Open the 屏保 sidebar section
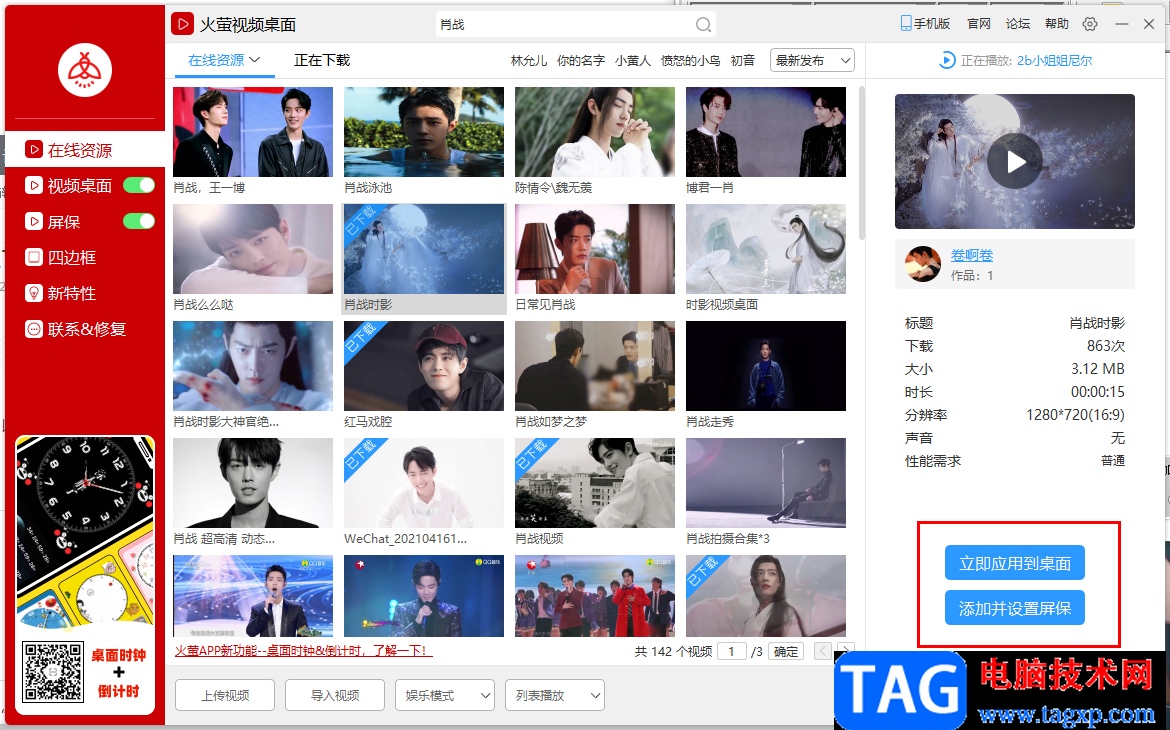 pos(53,222)
